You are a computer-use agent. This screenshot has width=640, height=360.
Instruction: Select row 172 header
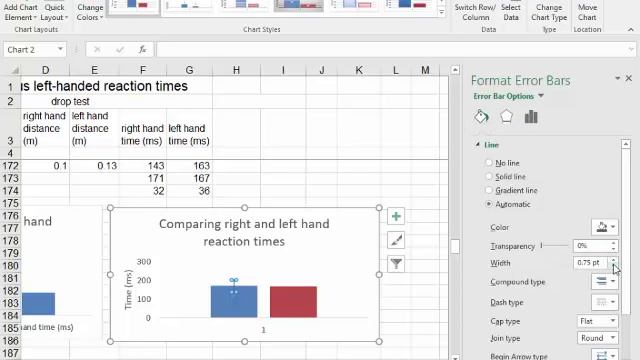pyautogui.click(x=10, y=166)
